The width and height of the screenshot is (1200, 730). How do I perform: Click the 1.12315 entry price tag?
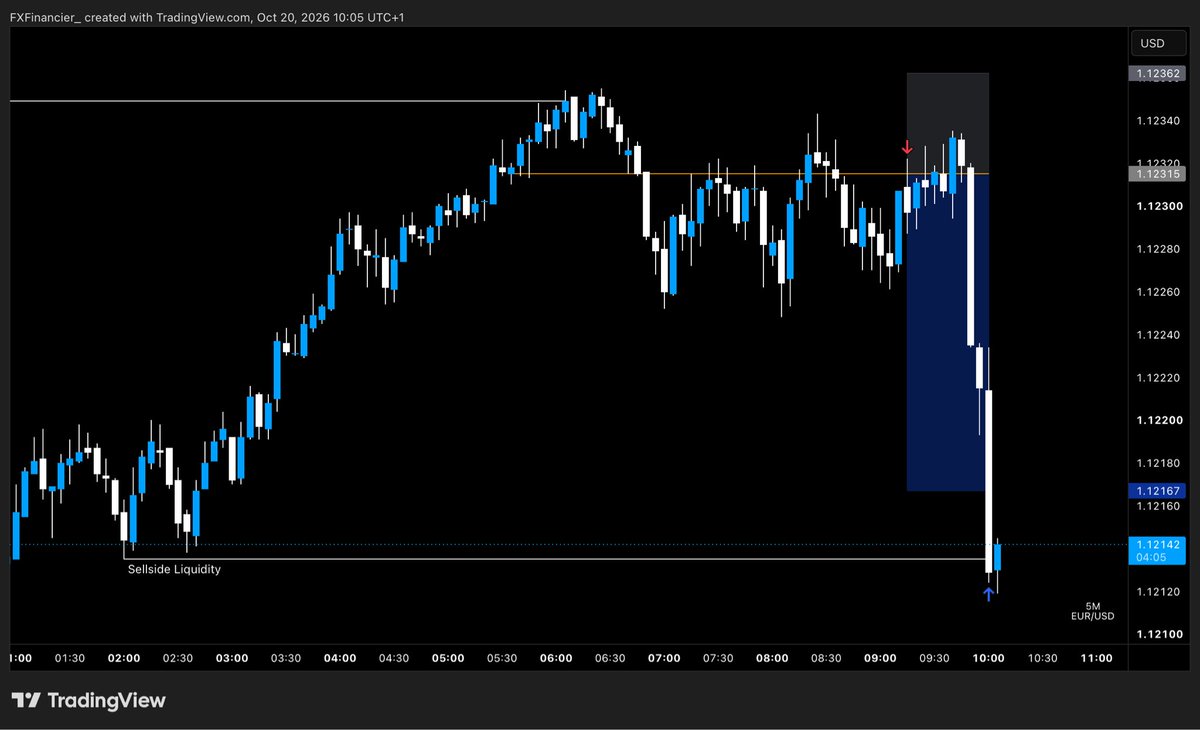coord(1157,174)
